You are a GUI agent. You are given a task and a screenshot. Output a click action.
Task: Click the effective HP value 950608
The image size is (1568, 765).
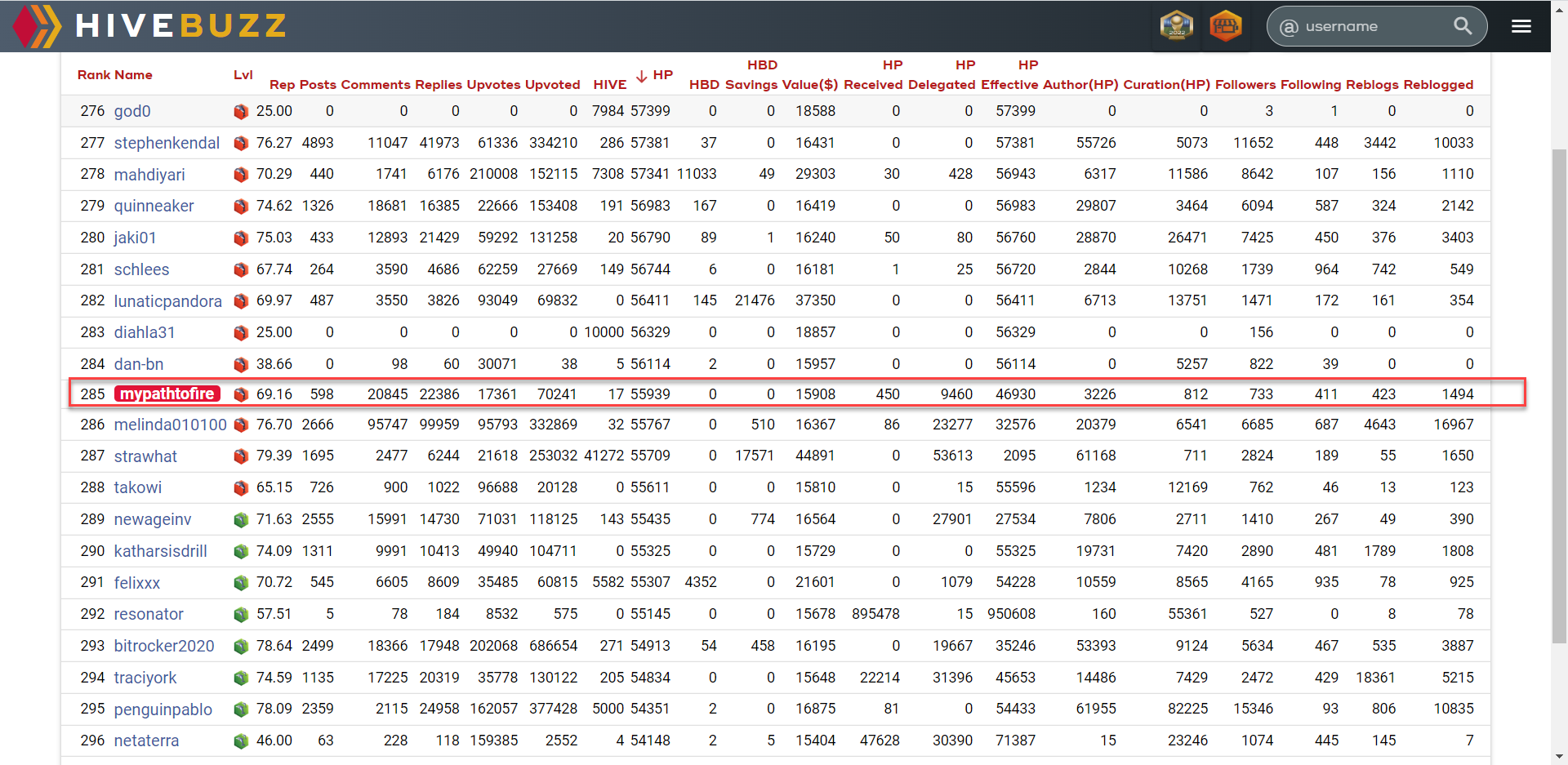[x=1011, y=614]
